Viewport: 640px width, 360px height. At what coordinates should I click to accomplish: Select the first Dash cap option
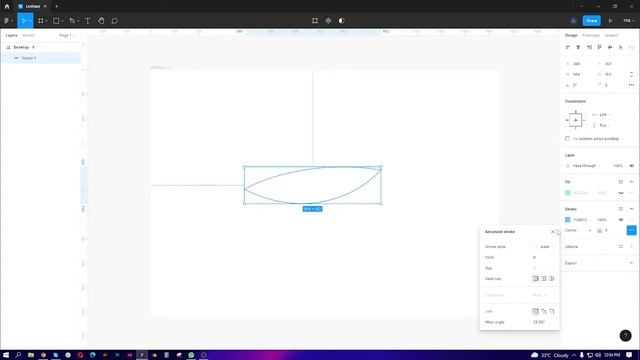pyautogui.click(x=535, y=279)
